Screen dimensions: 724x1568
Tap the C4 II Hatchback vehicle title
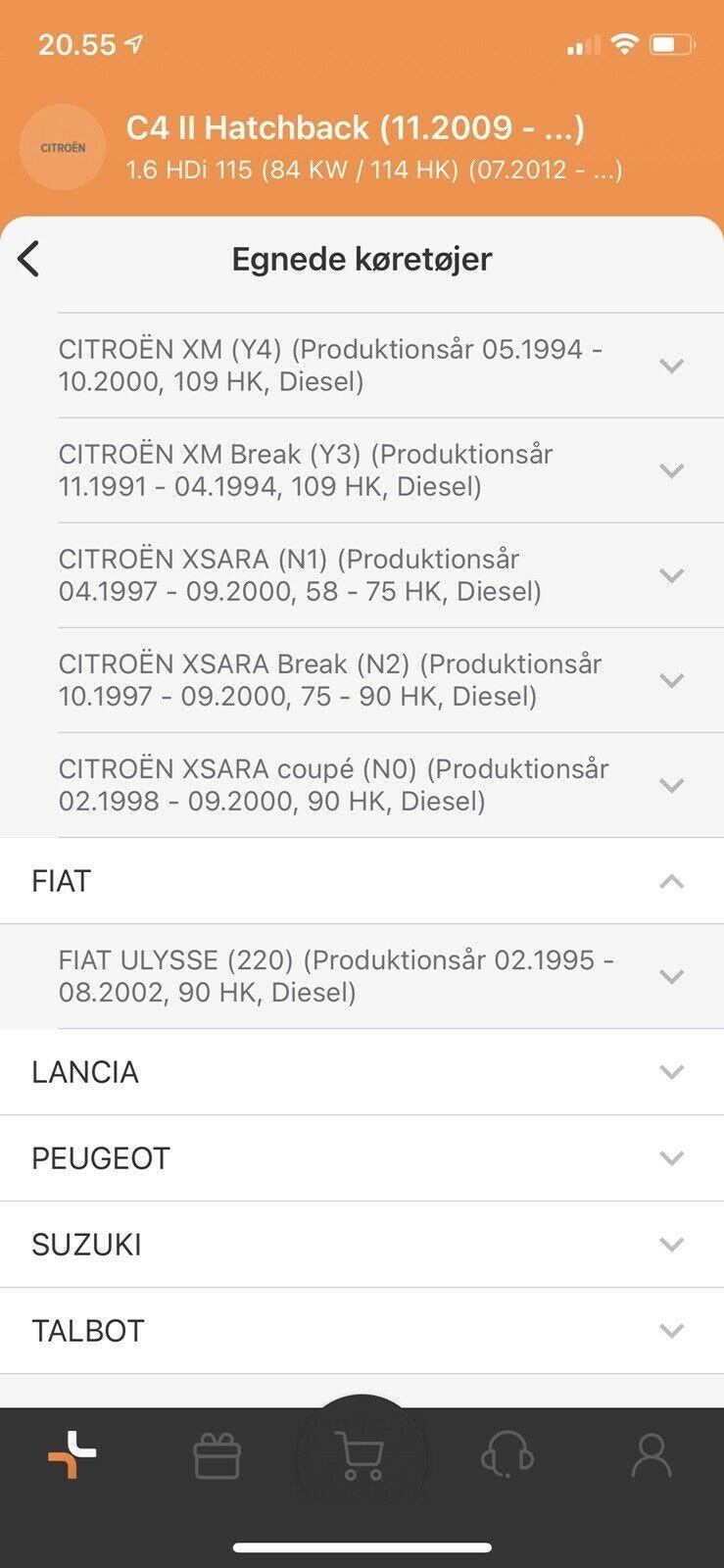tap(355, 128)
